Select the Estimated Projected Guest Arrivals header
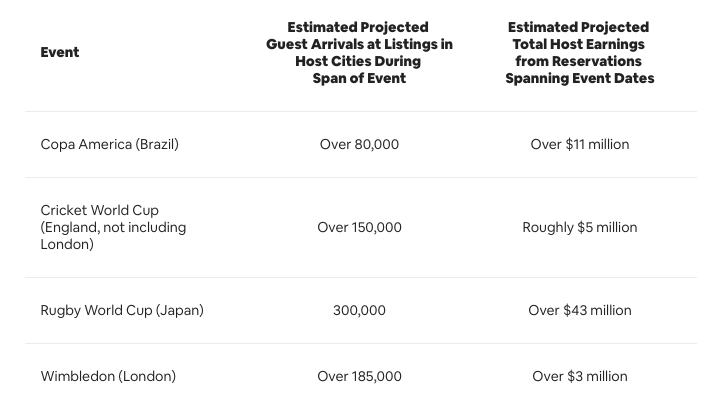721x407 pixels. pyautogui.click(x=359, y=53)
